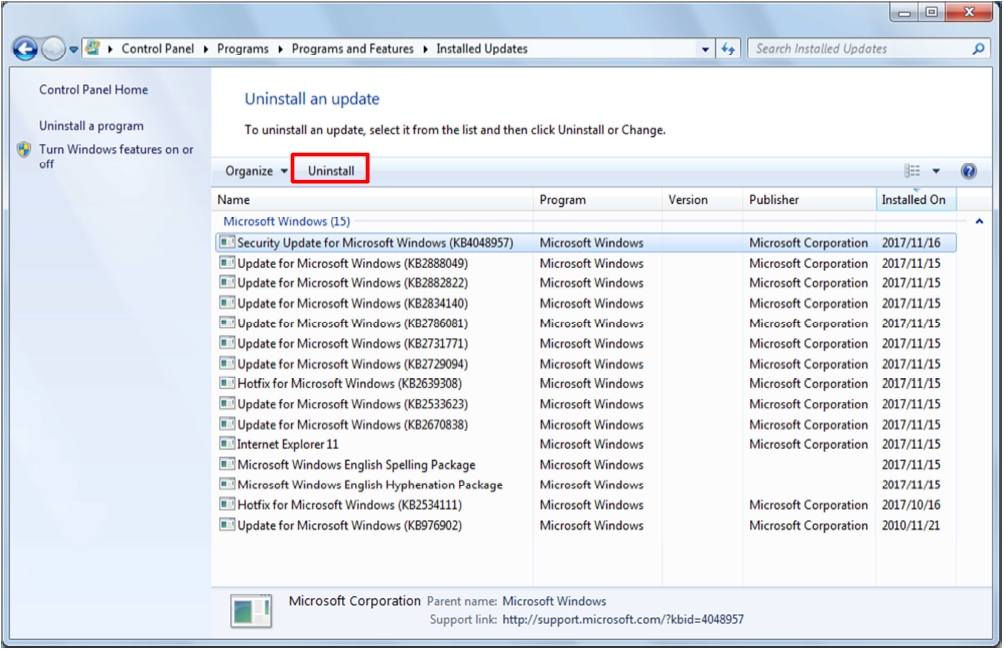
Task: Sort list by Name column header
Action: click(x=373, y=200)
